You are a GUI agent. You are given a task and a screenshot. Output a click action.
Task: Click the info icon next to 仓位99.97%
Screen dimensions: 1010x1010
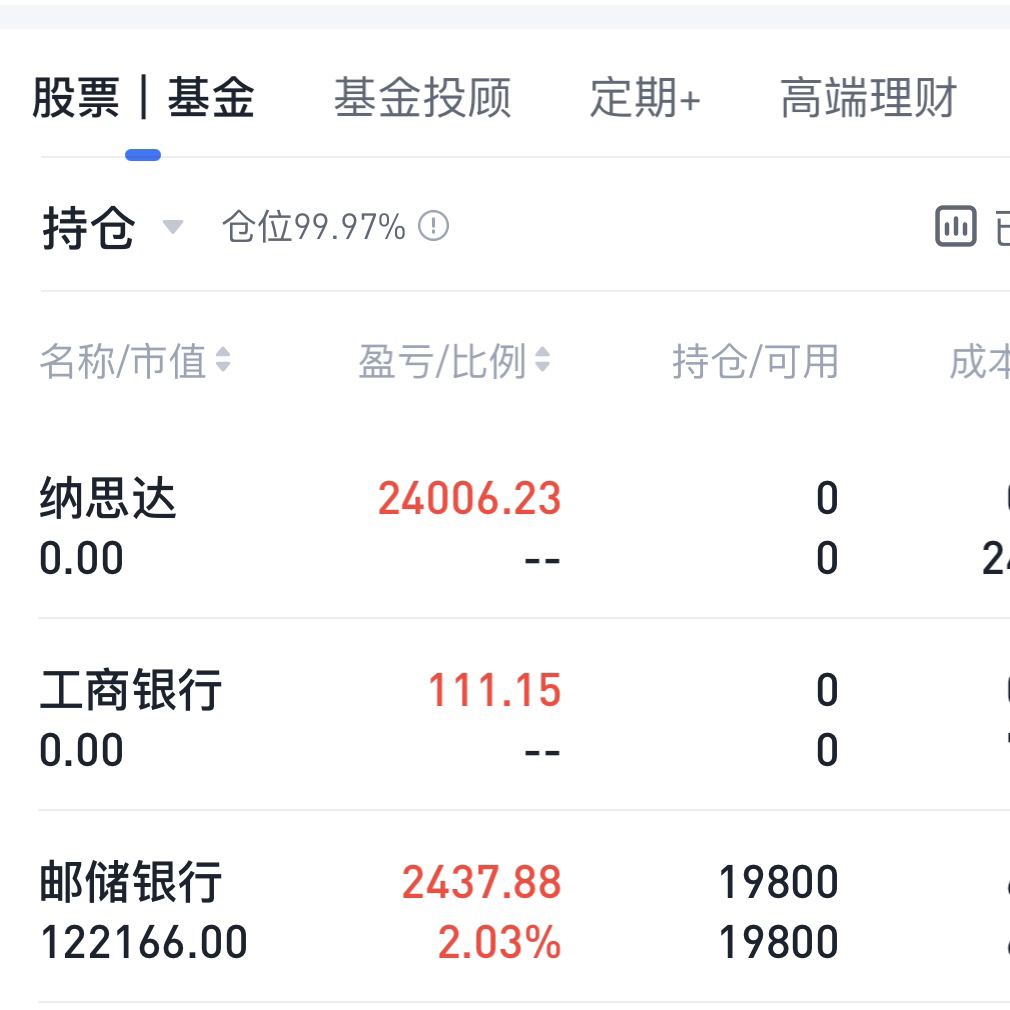[433, 227]
